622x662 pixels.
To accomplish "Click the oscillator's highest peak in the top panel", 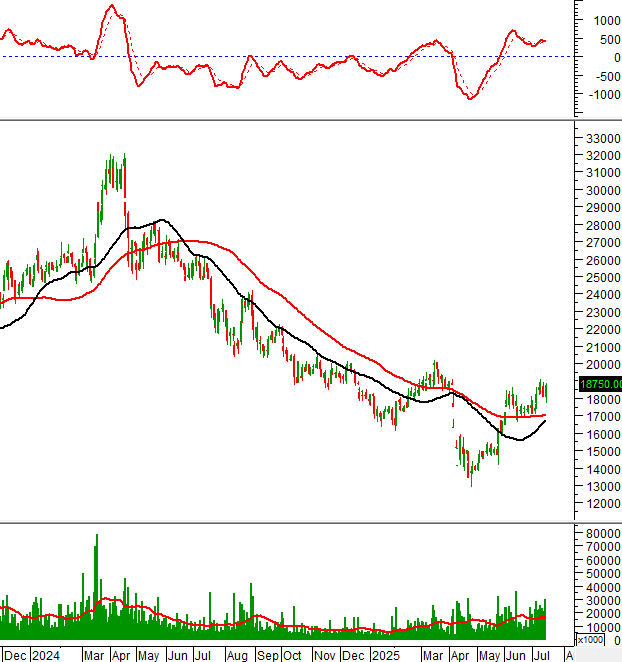I will click(111, 6).
